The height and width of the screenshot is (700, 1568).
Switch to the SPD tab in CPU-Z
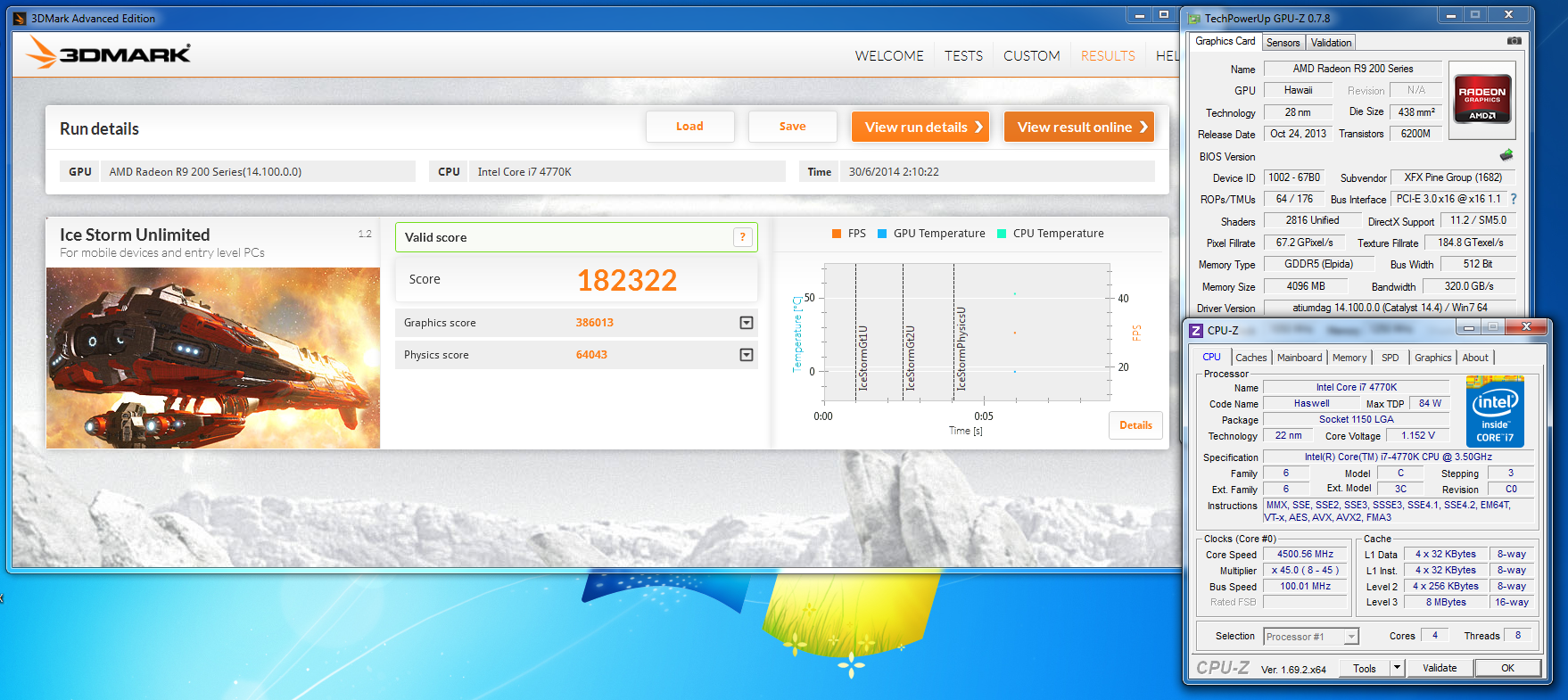click(x=1391, y=358)
